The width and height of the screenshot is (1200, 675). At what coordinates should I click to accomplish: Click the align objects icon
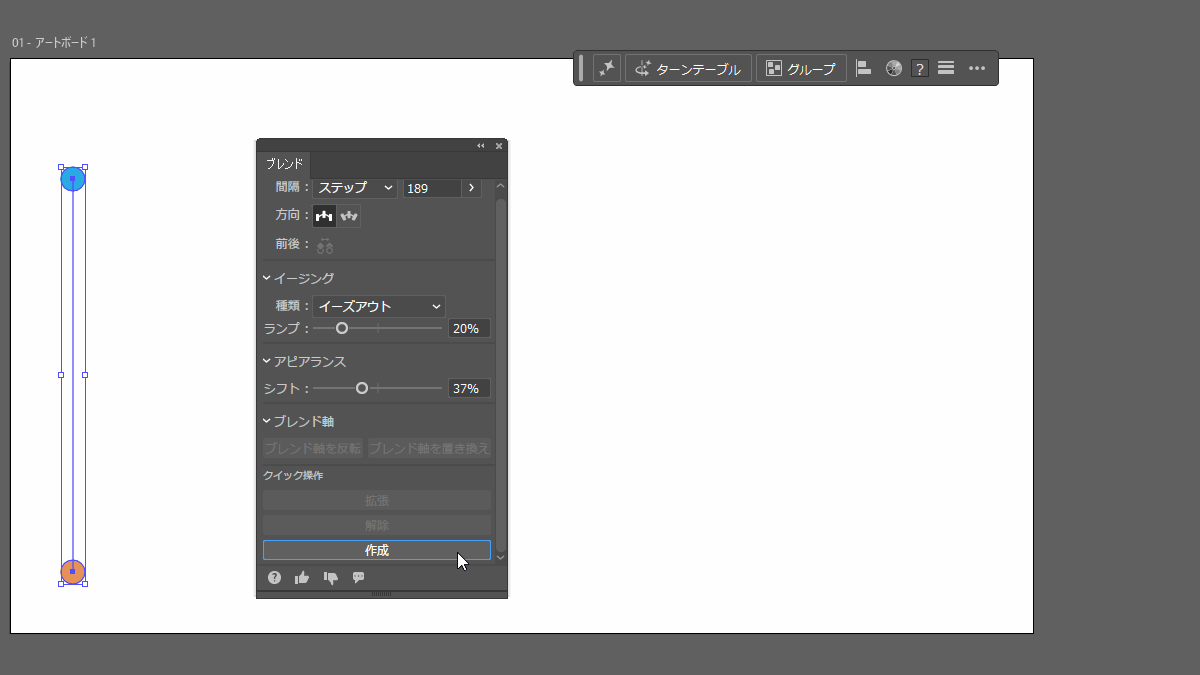(864, 68)
